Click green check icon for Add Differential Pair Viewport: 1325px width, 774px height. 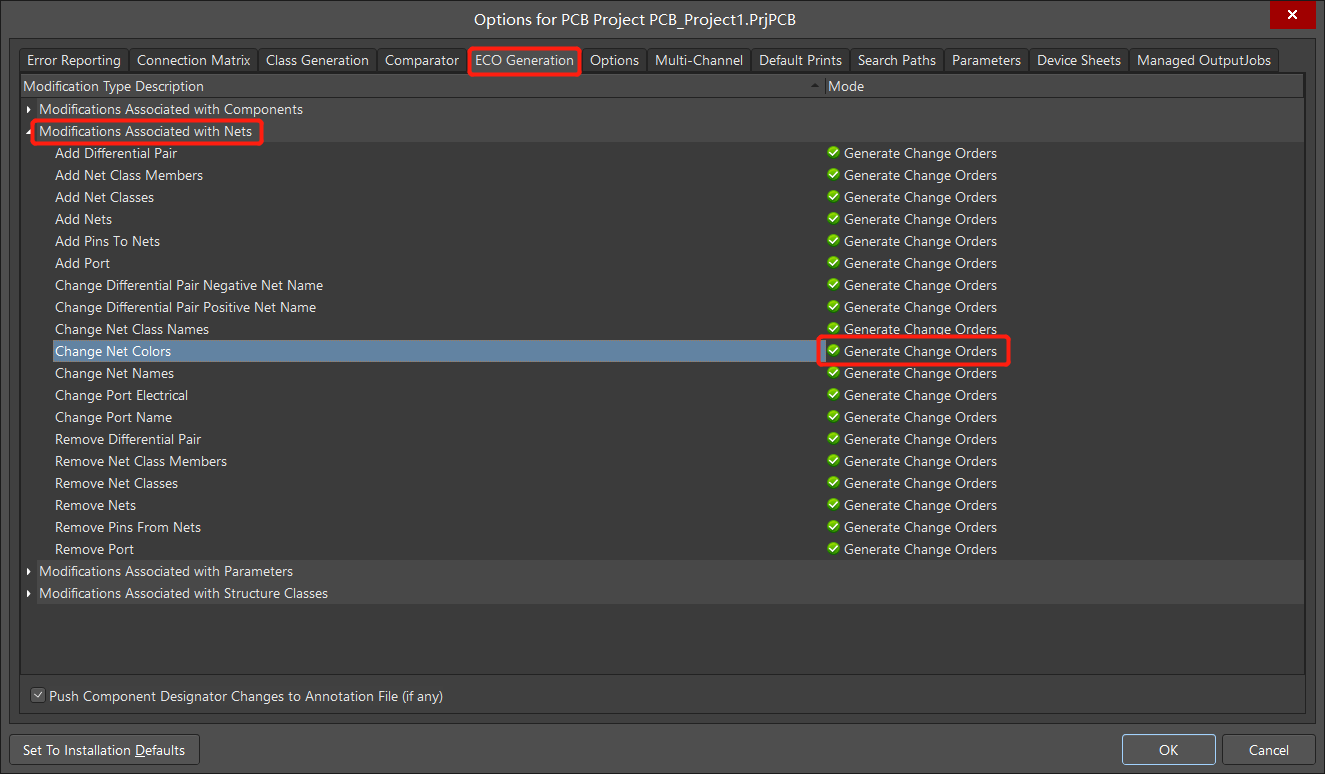click(833, 153)
